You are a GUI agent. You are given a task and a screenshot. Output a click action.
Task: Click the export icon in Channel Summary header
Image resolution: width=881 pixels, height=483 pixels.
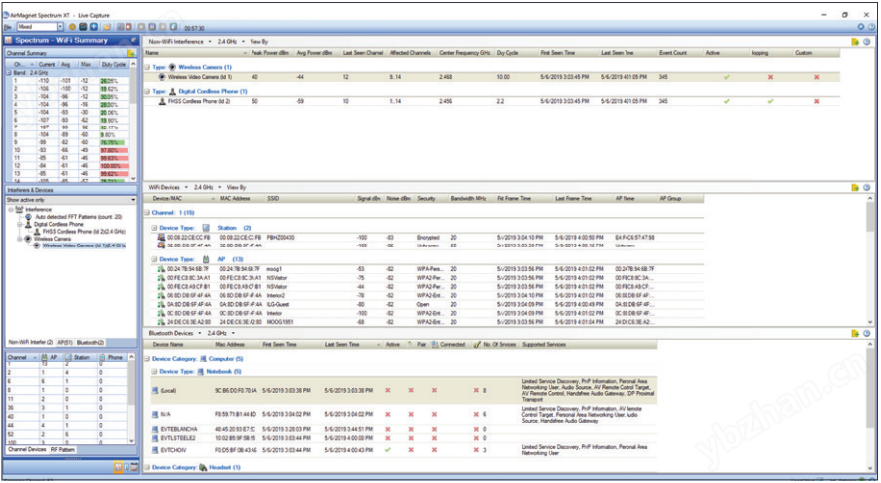pos(131,52)
